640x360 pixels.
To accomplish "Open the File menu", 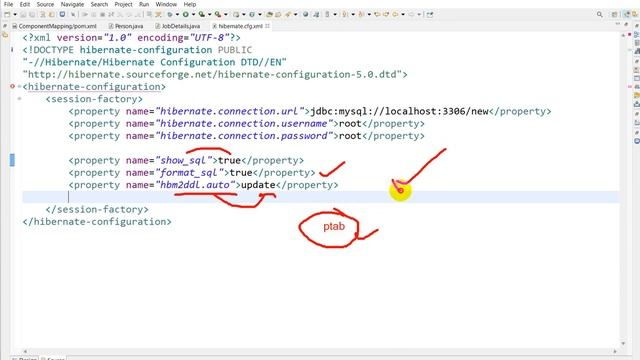I will click(x=8, y=4).
